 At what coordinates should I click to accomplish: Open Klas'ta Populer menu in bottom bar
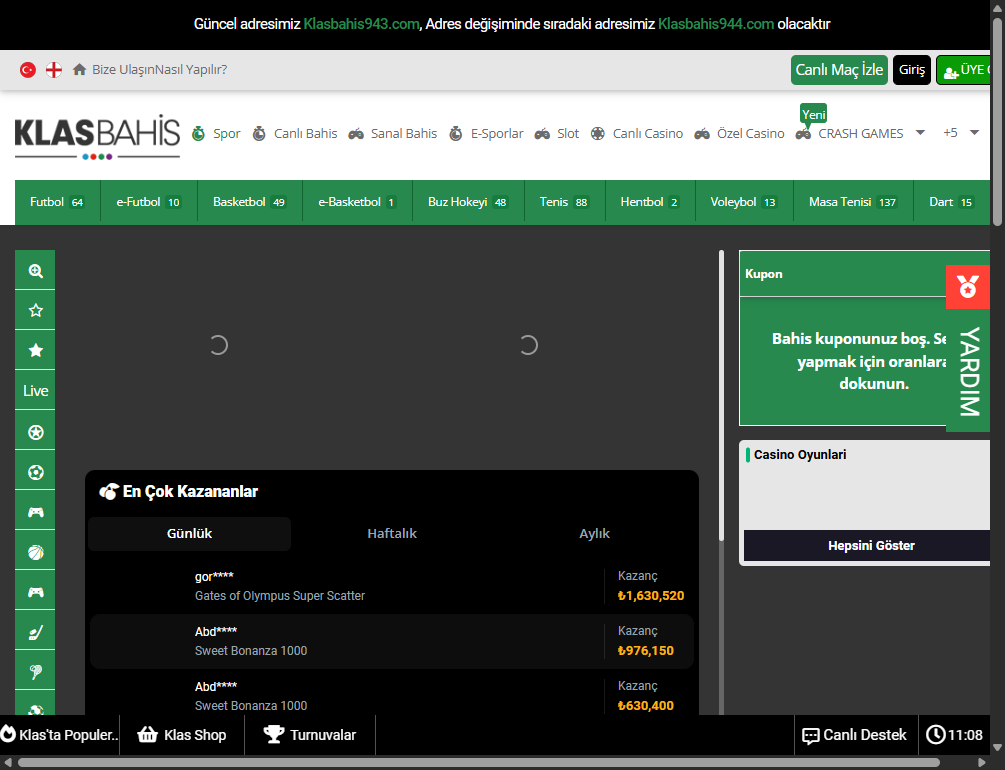60,735
